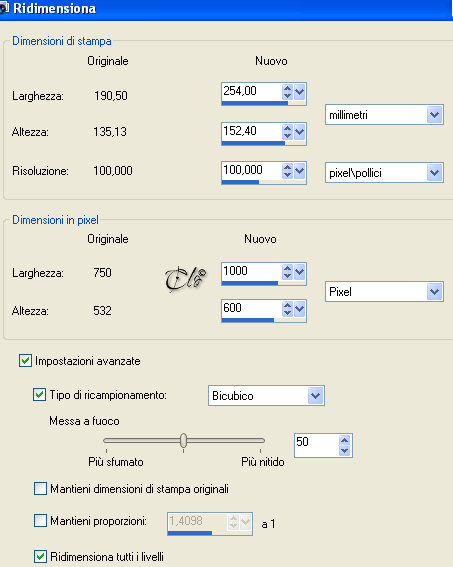Screen dimensions: 453x567
Task: Uncheck Ridimensiona tutti i livelli
Action: 40,557
